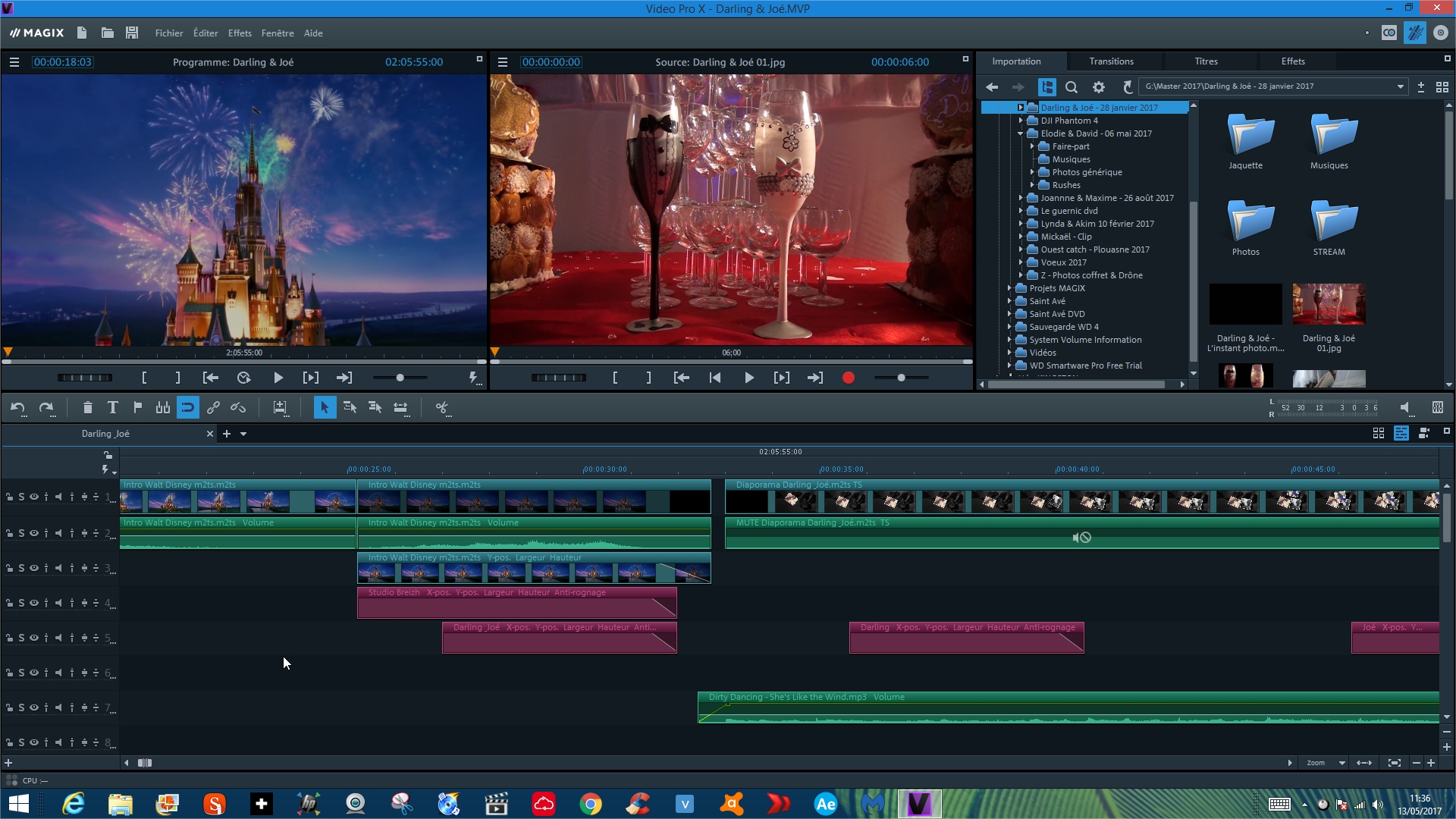The height and width of the screenshot is (819, 1456).
Task: Click the Redo arrow in the timeline toolbar
Action: [x=46, y=408]
